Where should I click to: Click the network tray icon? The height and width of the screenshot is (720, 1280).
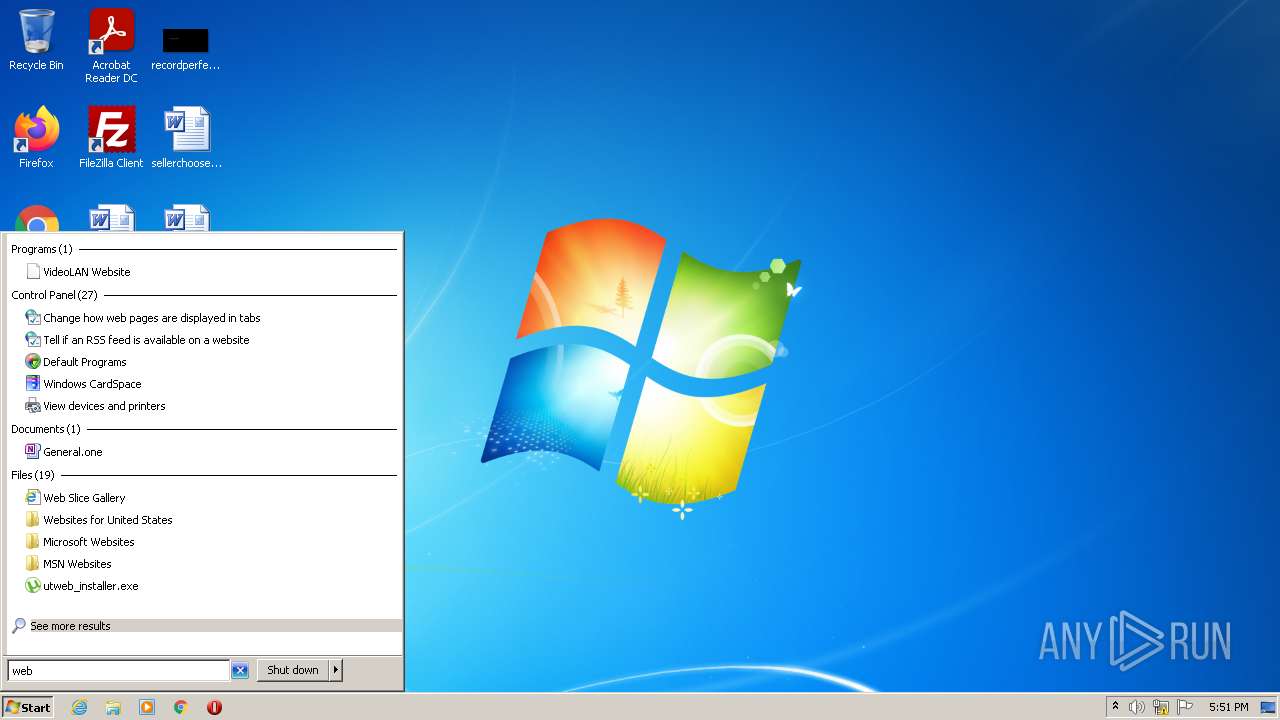click(x=1161, y=707)
